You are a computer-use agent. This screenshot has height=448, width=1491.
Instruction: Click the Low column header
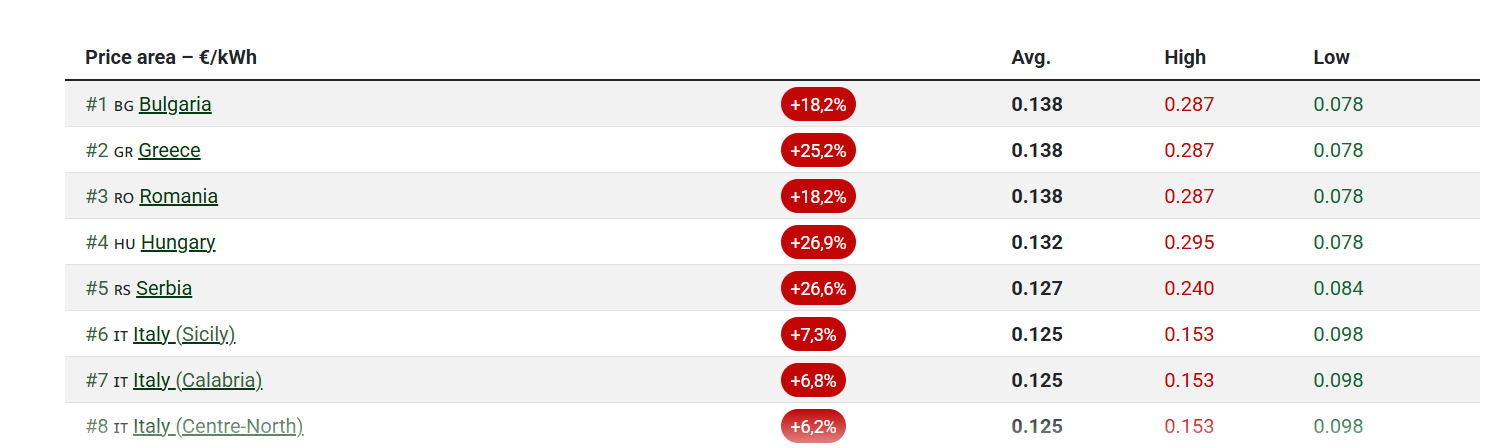point(1331,57)
